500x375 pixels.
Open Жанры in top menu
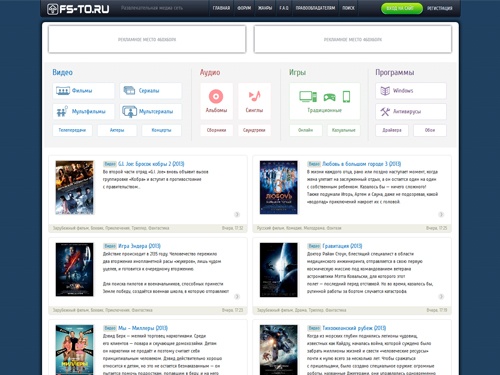coord(265,8)
